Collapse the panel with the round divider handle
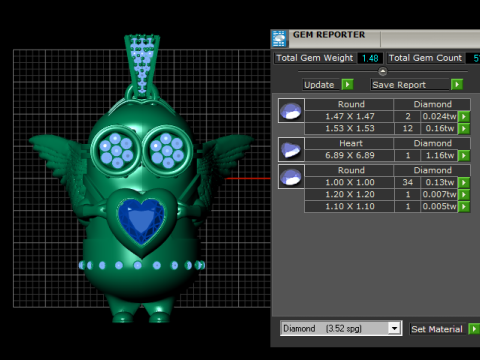480x360 pixels. pyautogui.click(x=383, y=71)
